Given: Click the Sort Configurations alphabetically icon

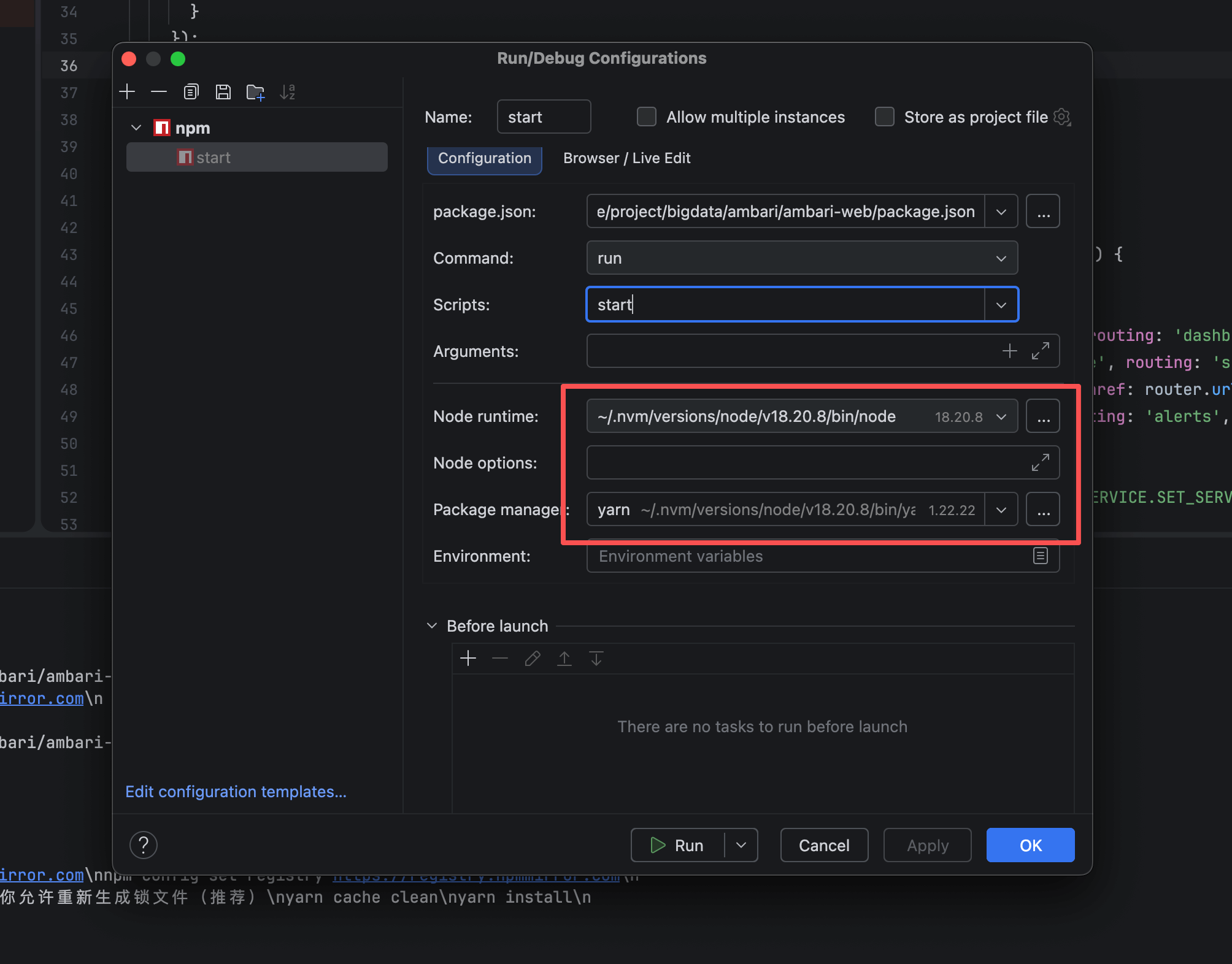Looking at the screenshot, I should [x=287, y=92].
